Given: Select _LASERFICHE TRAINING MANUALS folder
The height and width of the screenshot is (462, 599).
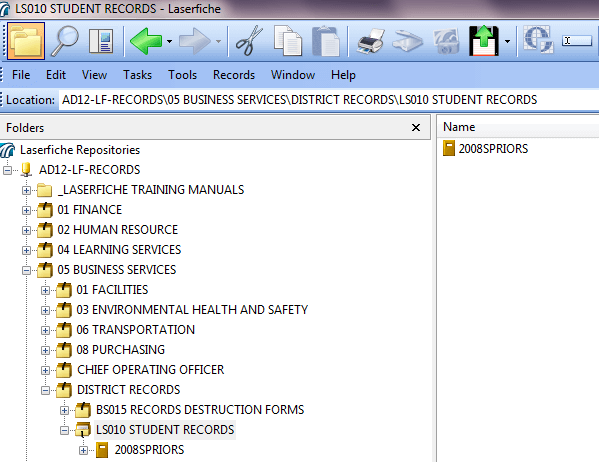Looking at the screenshot, I should point(151,190).
